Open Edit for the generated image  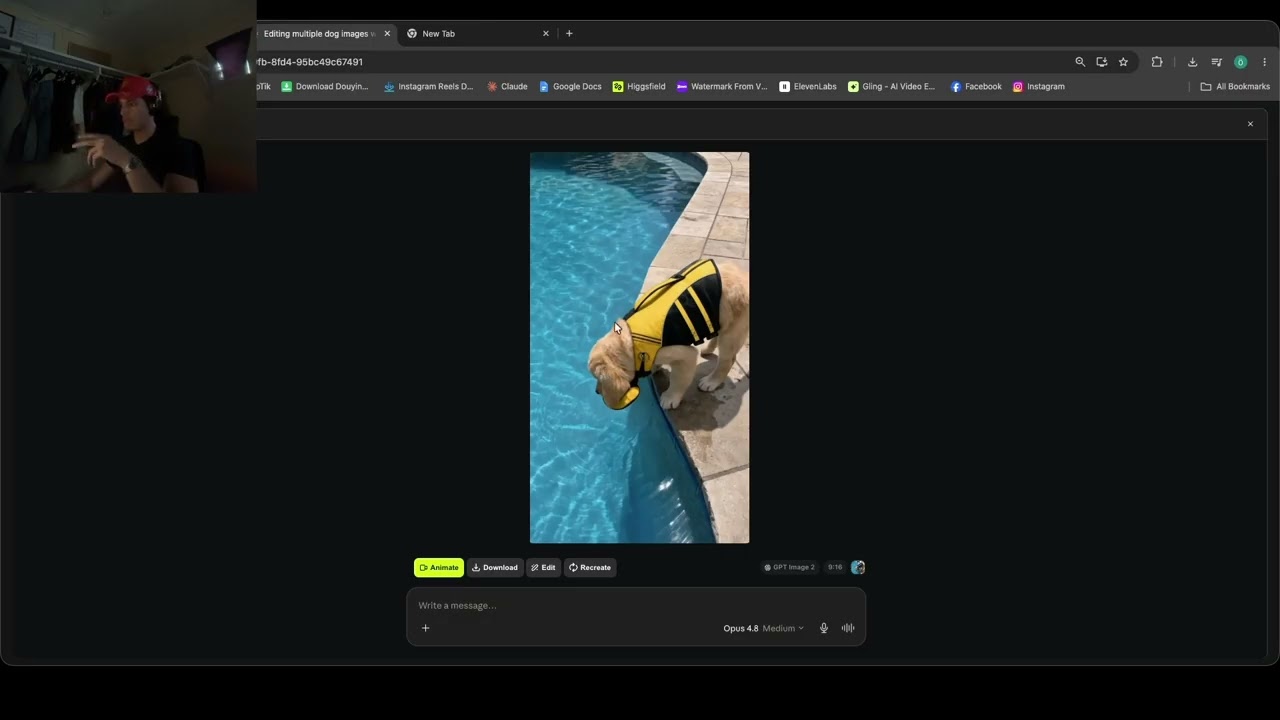pyautogui.click(x=543, y=568)
